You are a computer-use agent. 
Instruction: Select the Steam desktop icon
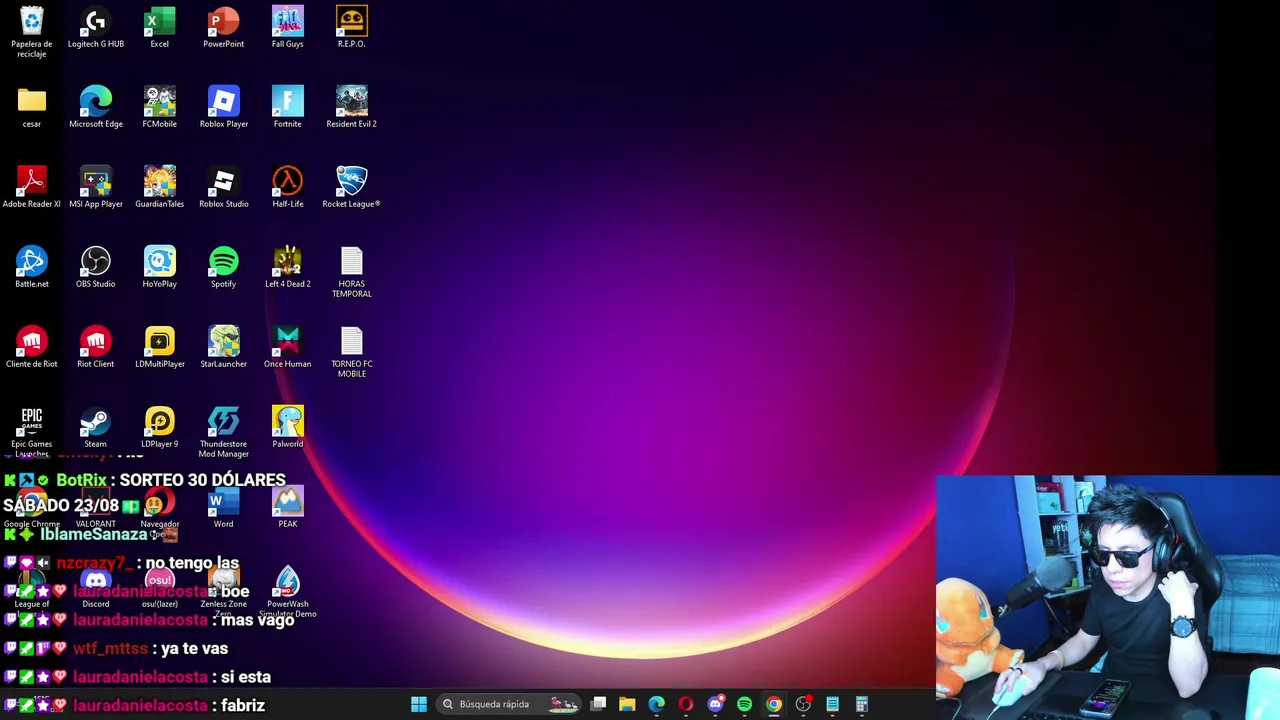(x=96, y=428)
